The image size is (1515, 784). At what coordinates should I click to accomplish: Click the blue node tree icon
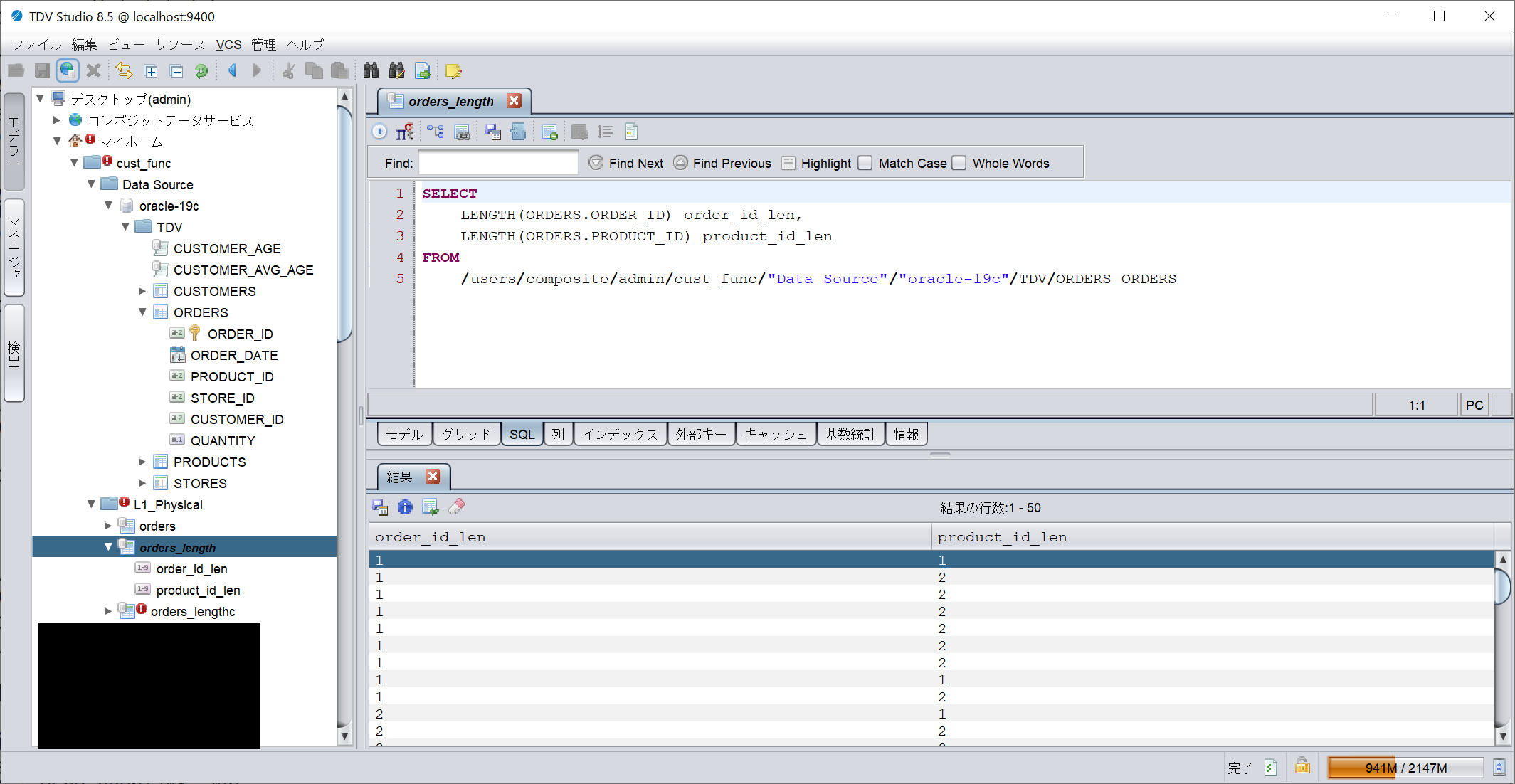tap(435, 132)
